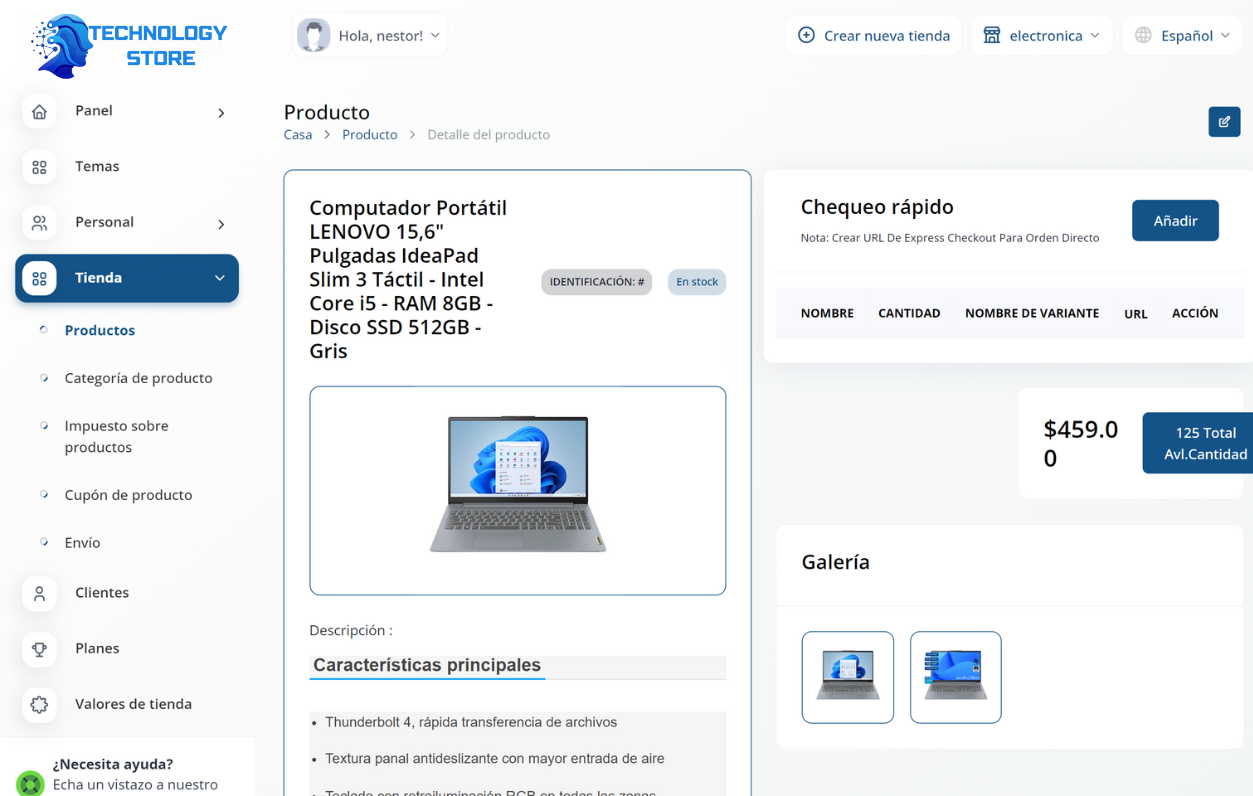The image size is (1253, 796).
Task: Open Cupón de producto menu item
Action: [x=128, y=495]
